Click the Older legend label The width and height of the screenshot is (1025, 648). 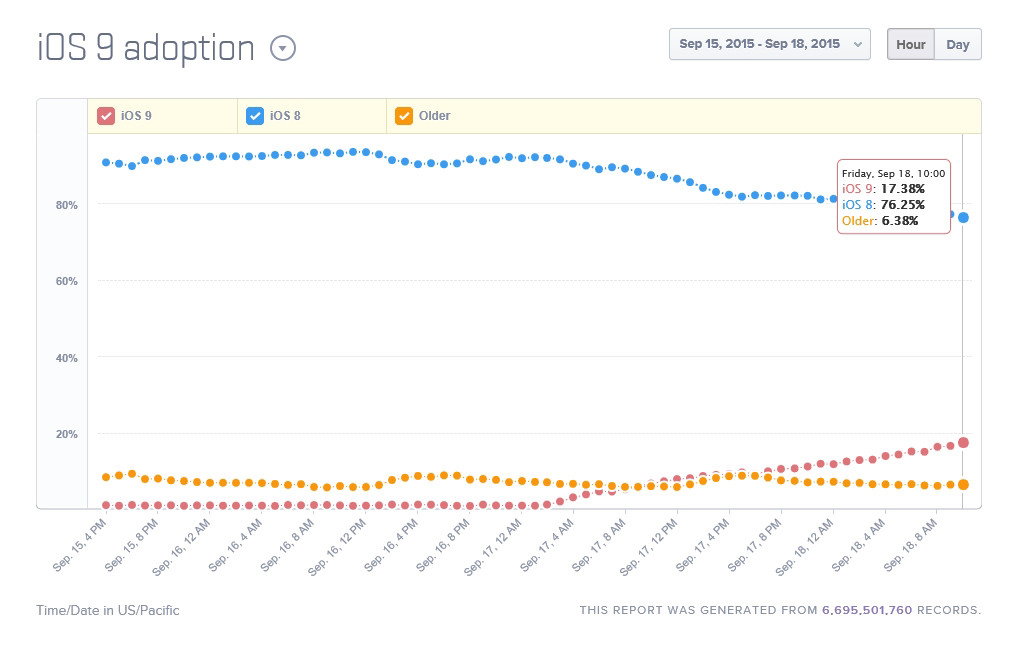(x=435, y=116)
